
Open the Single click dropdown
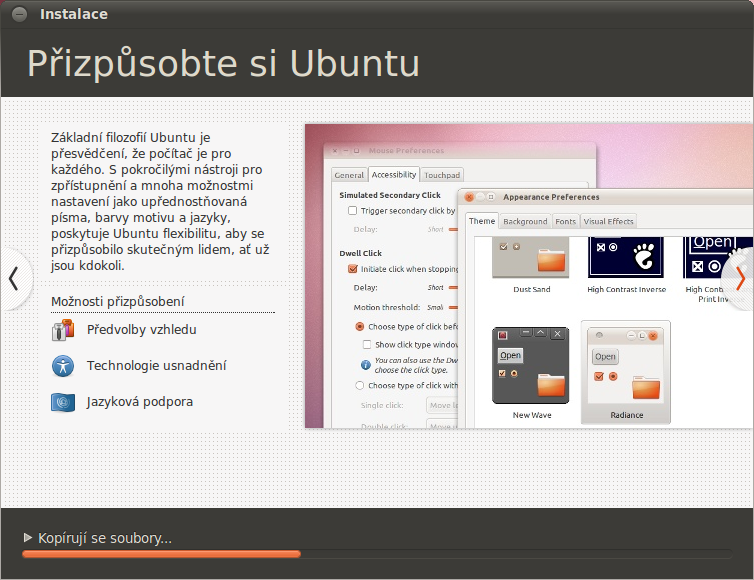click(x=440, y=405)
